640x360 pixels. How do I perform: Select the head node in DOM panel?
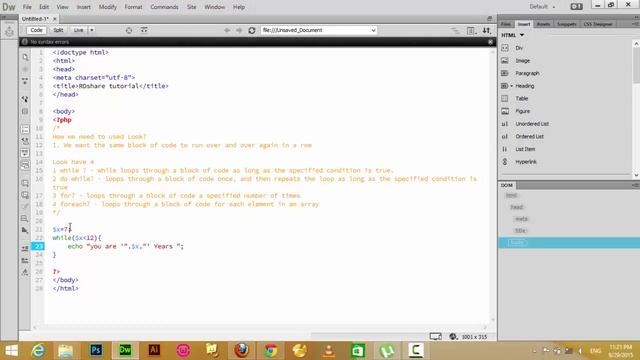pyautogui.click(x=517, y=207)
